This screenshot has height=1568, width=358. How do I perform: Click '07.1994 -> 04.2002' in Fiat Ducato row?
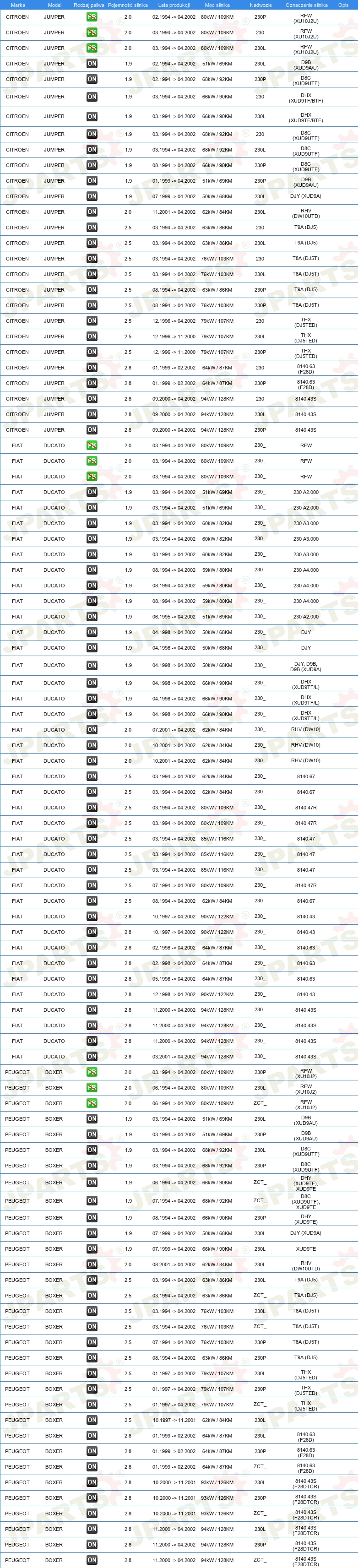(174, 886)
